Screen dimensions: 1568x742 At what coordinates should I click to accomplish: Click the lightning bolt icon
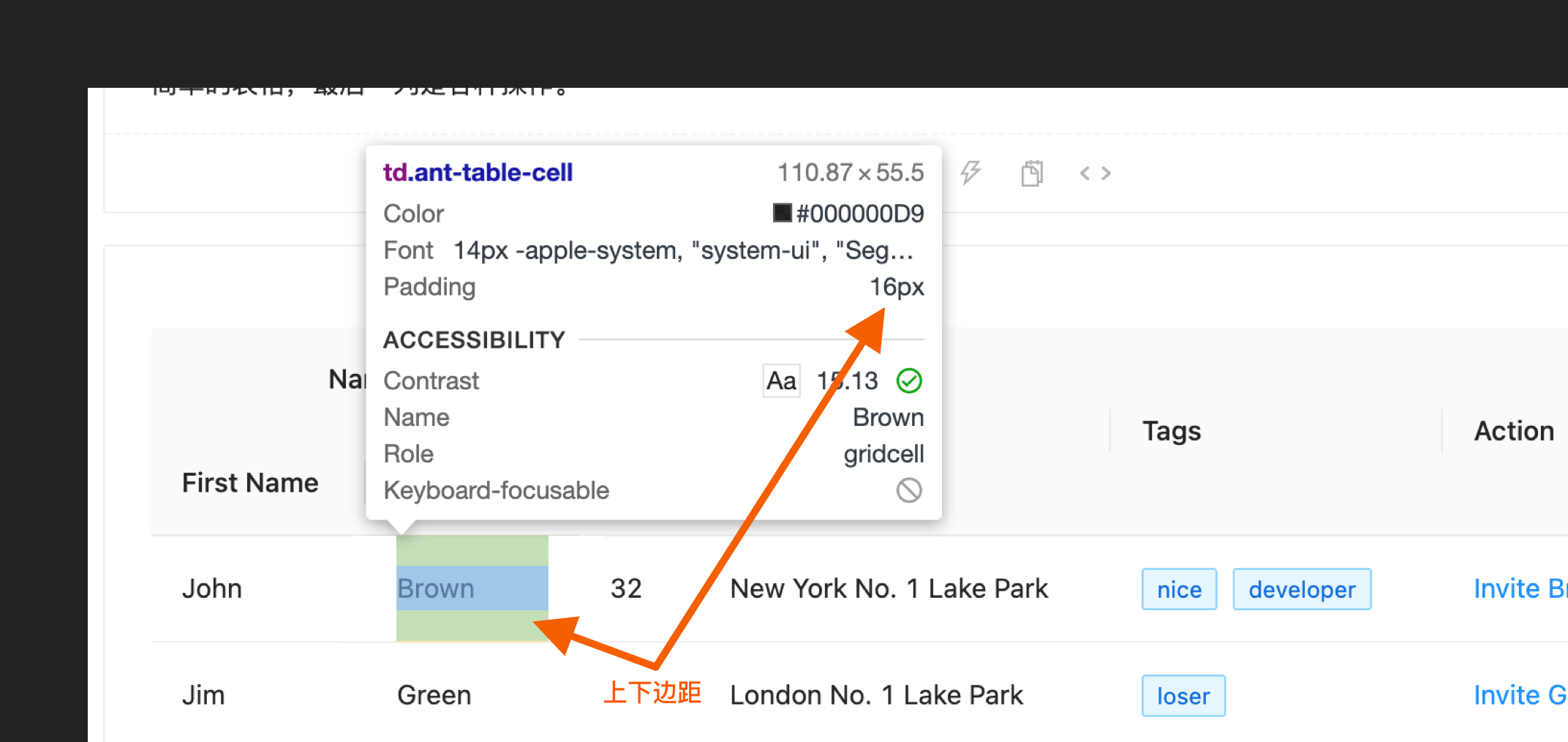(970, 173)
